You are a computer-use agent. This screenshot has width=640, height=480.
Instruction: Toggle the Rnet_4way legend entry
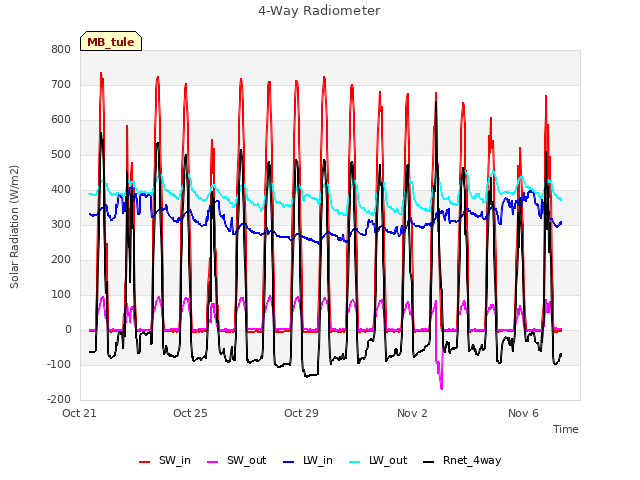click(x=462, y=460)
